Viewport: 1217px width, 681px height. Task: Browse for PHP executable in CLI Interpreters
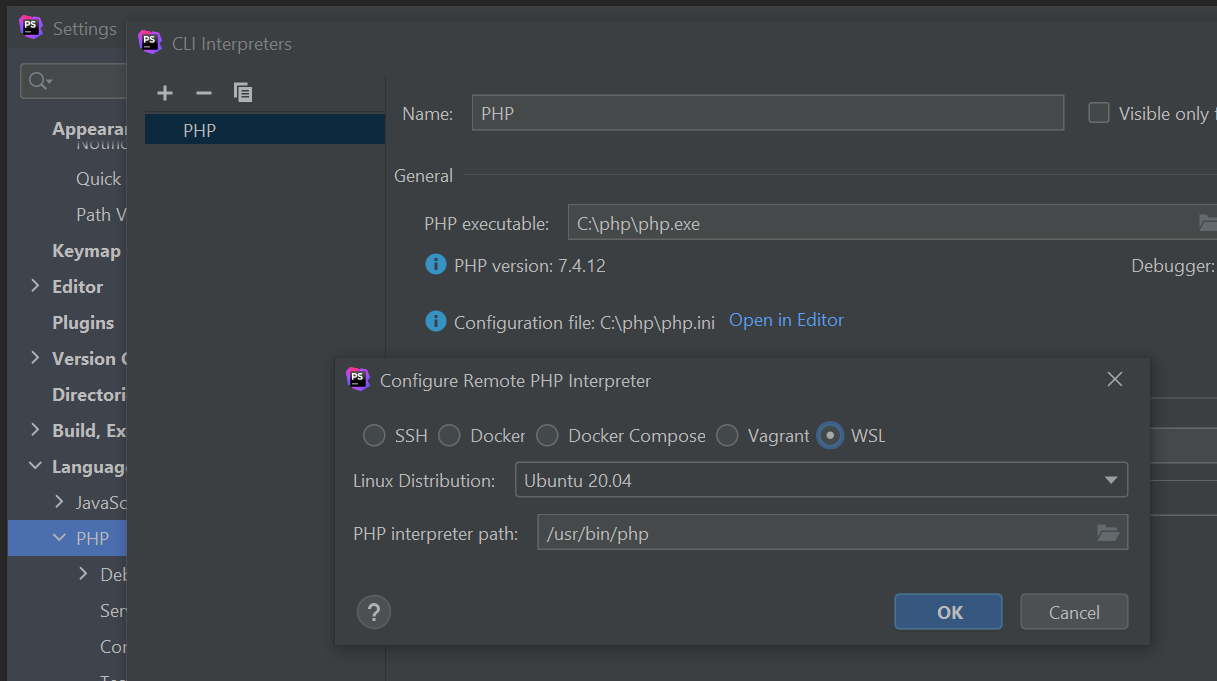1208,223
